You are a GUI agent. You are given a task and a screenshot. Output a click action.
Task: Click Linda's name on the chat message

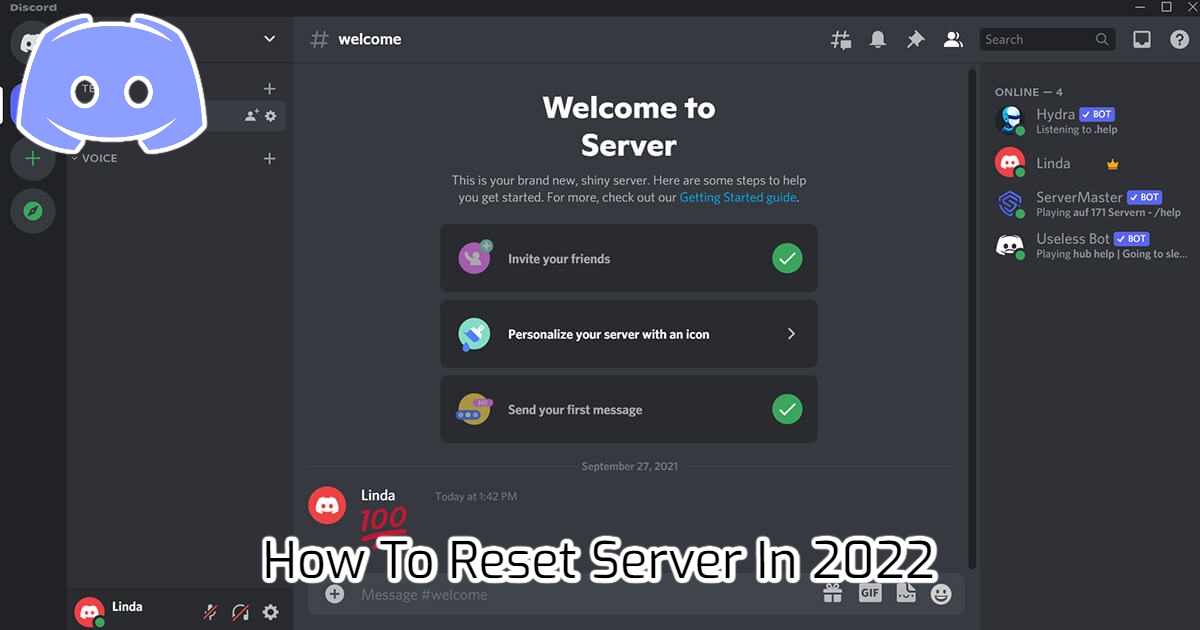click(x=378, y=495)
